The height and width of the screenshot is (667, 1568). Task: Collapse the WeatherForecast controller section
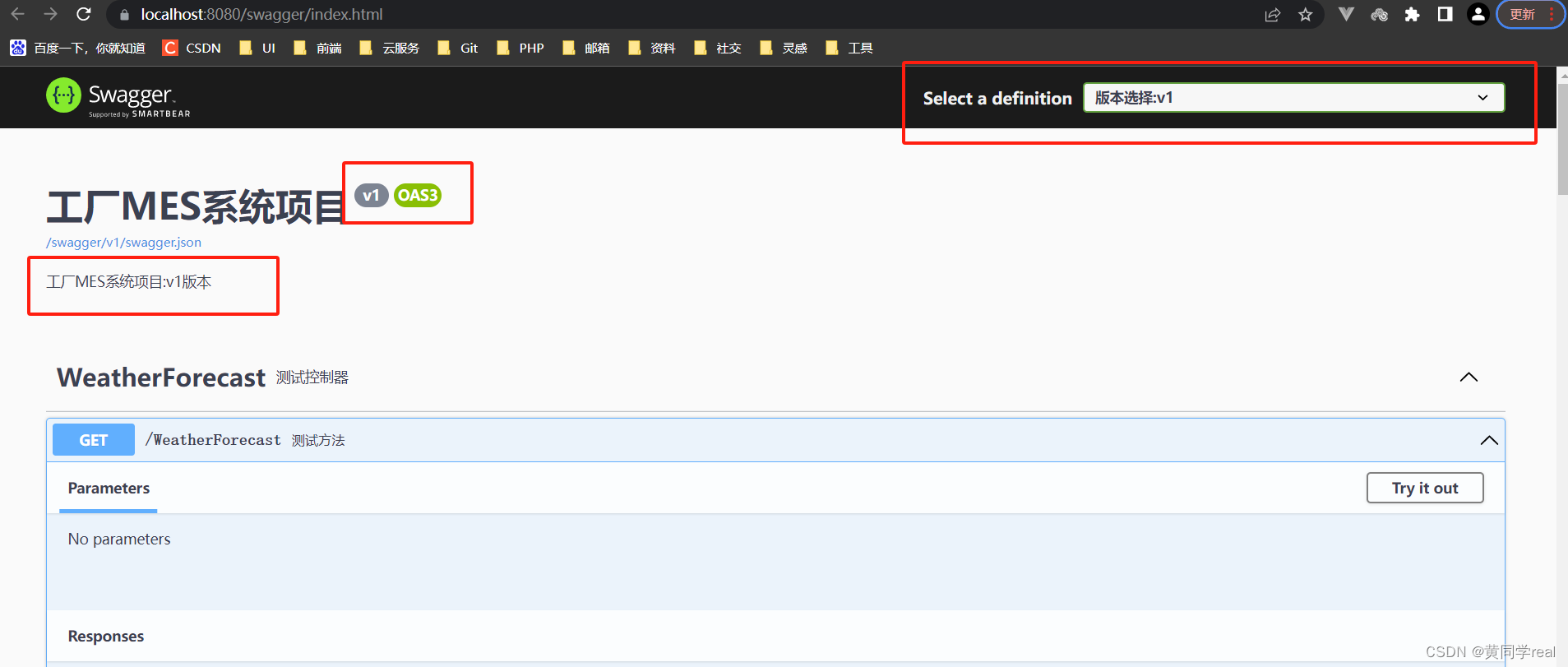1468,378
